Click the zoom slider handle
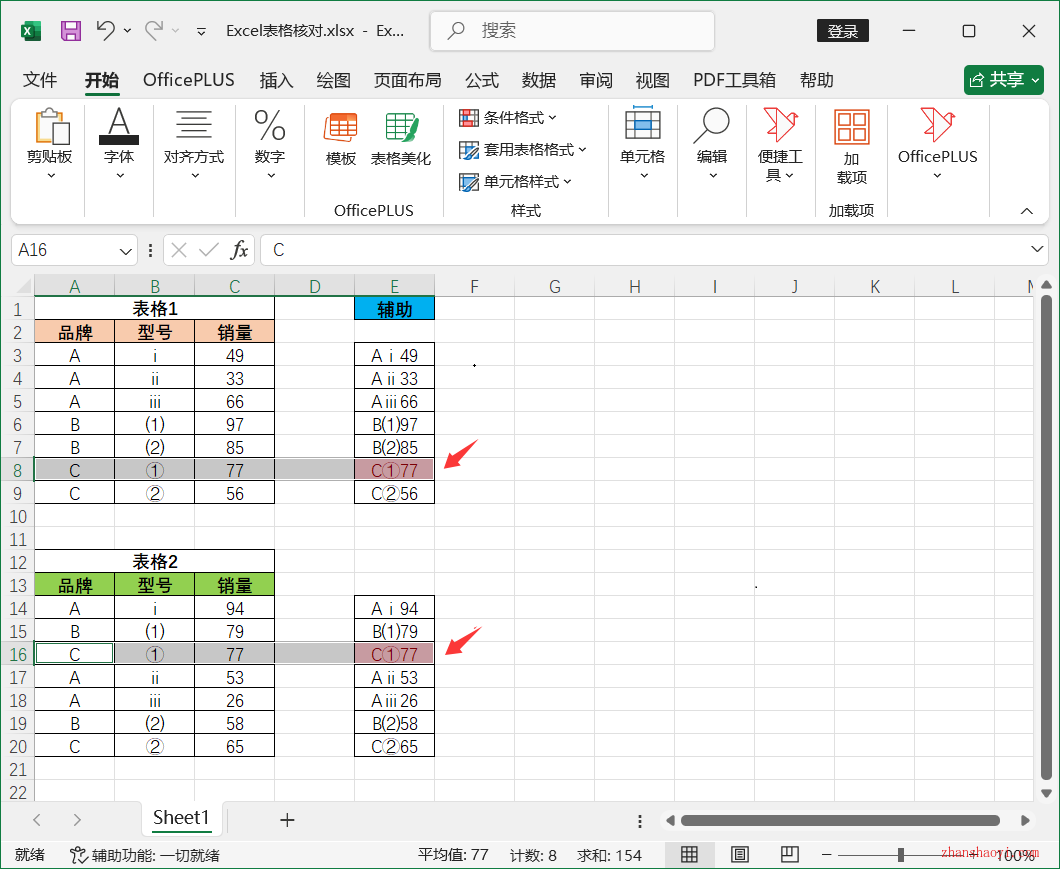The height and width of the screenshot is (869, 1060). pyautogui.click(x=901, y=855)
